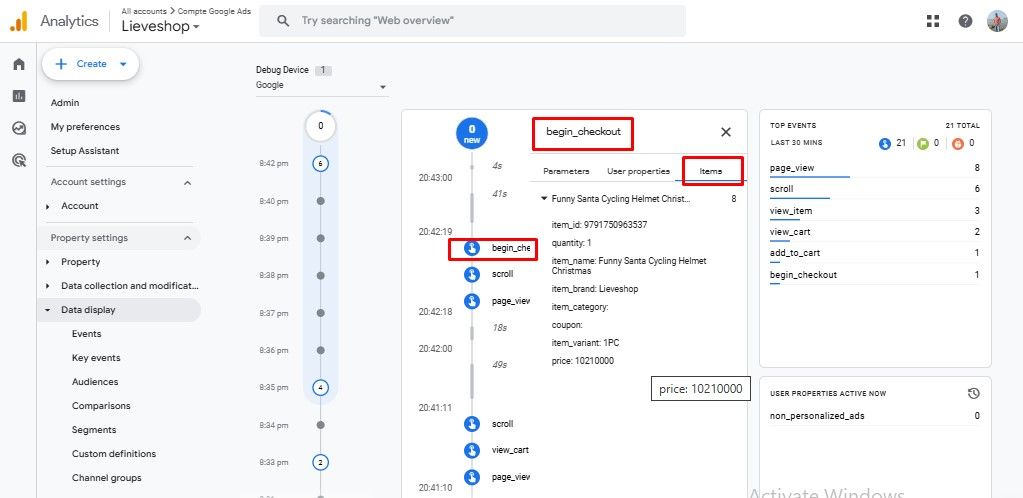
Task: Select the 8:42 pm timeline marker
Action: point(320,163)
